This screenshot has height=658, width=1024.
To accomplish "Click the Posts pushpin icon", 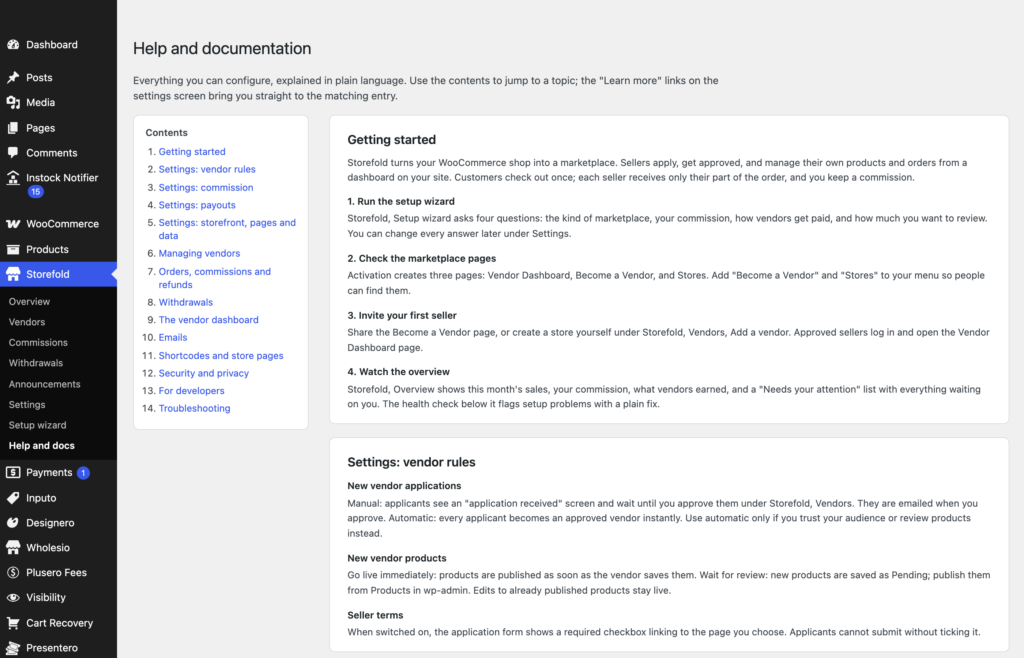I will 13,77.
